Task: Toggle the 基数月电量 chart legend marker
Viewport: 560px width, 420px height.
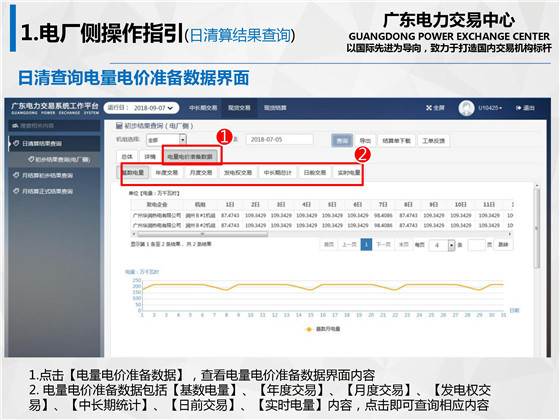Action: [x=309, y=329]
